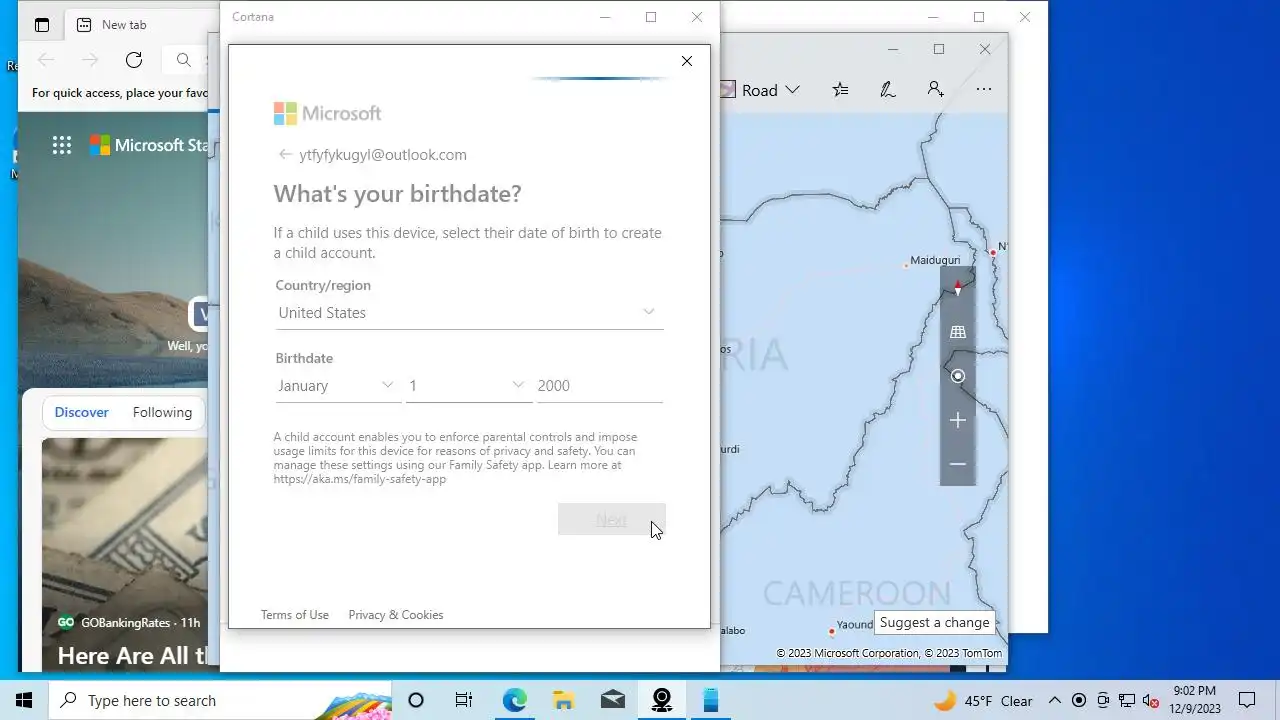Open Terms of Use link

pyautogui.click(x=295, y=615)
